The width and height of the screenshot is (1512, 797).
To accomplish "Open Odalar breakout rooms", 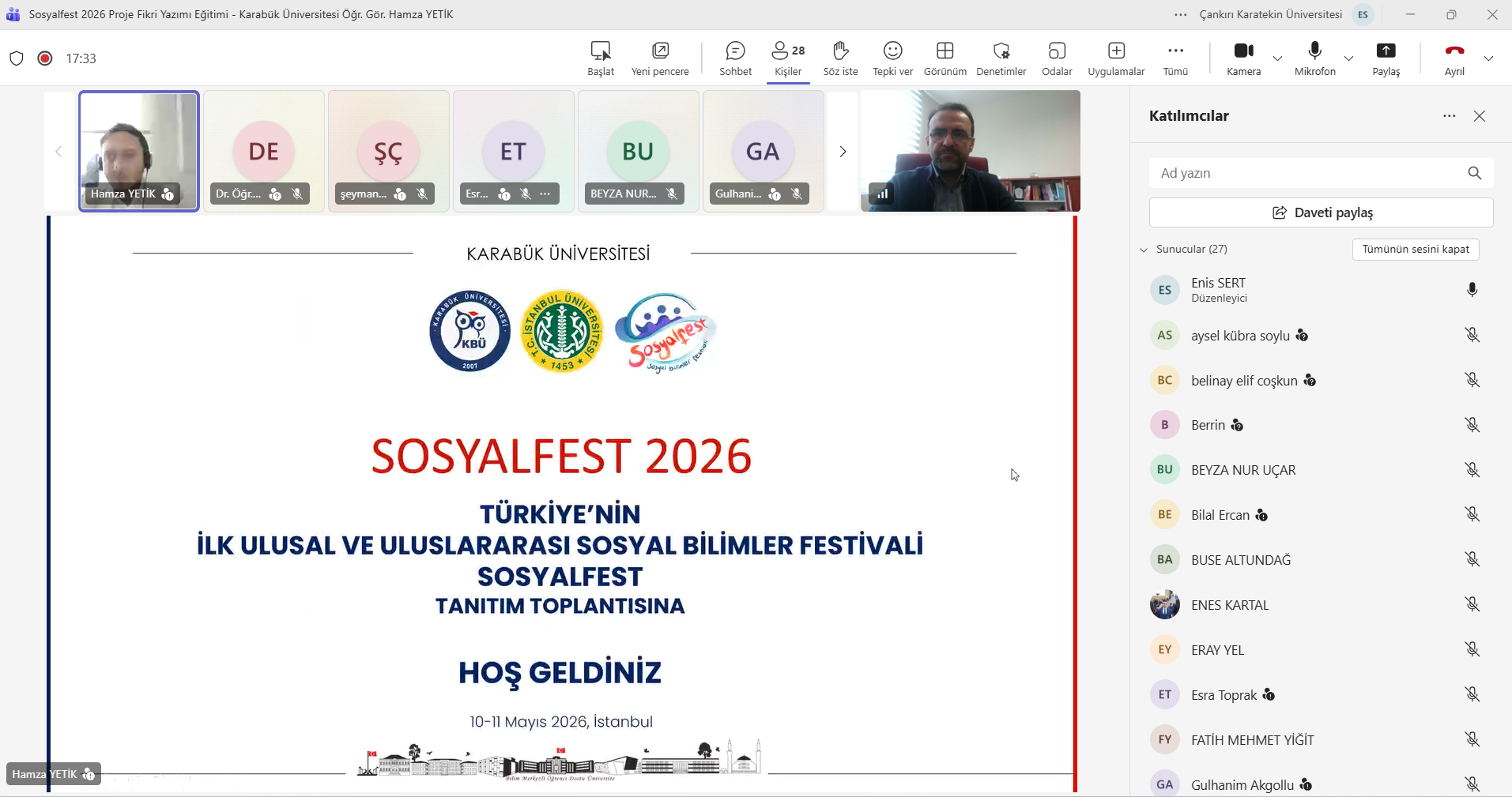I will click(x=1057, y=58).
